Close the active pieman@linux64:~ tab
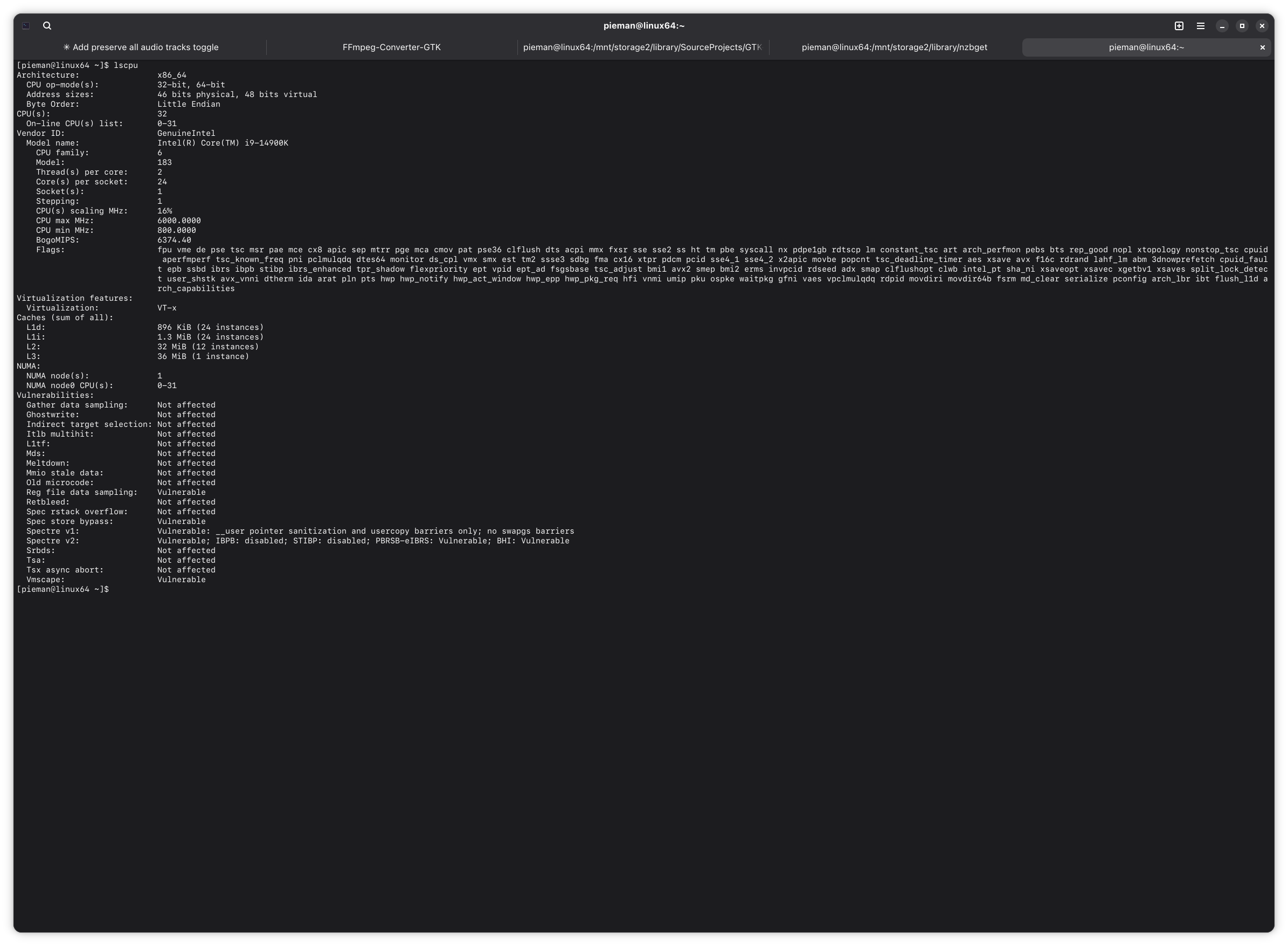Viewport: 1288px width, 946px height. tap(1262, 47)
